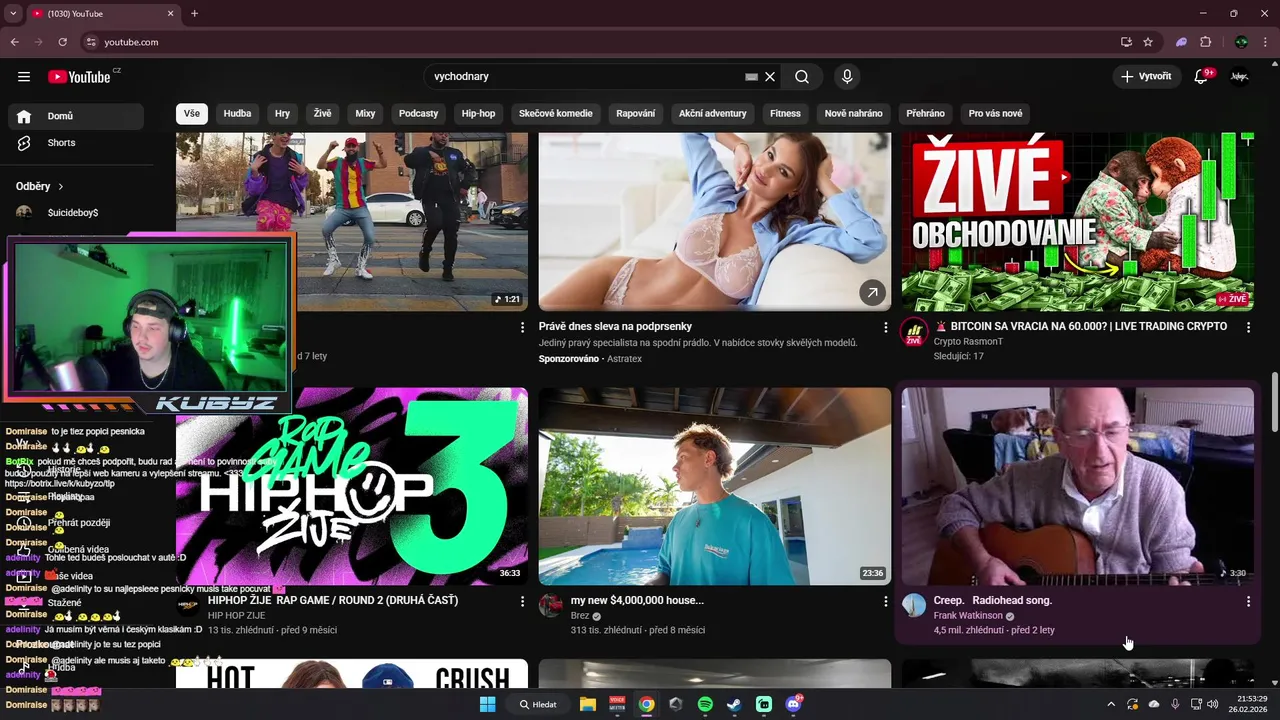Viewport: 1280px width, 720px height.
Task: Open options for the podprsenky ad
Action: [885, 327]
